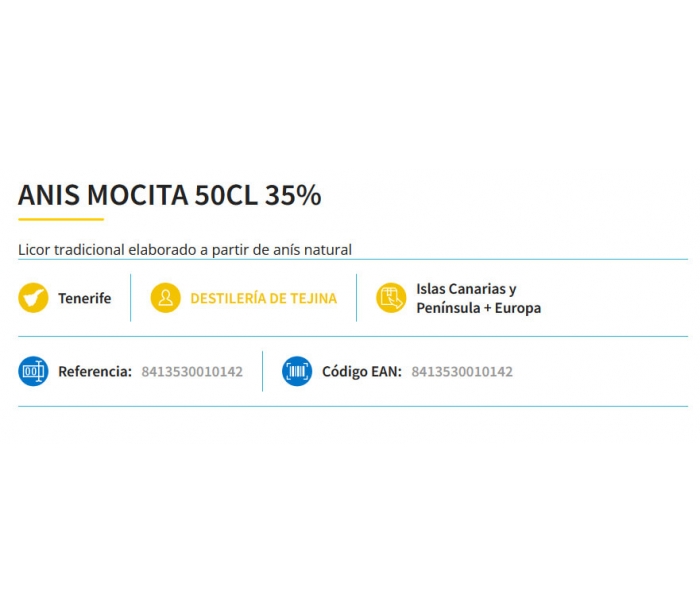Select the Referencia number 8413530010142
This screenshot has height=614, width=700.
pyautogui.click(x=192, y=372)
